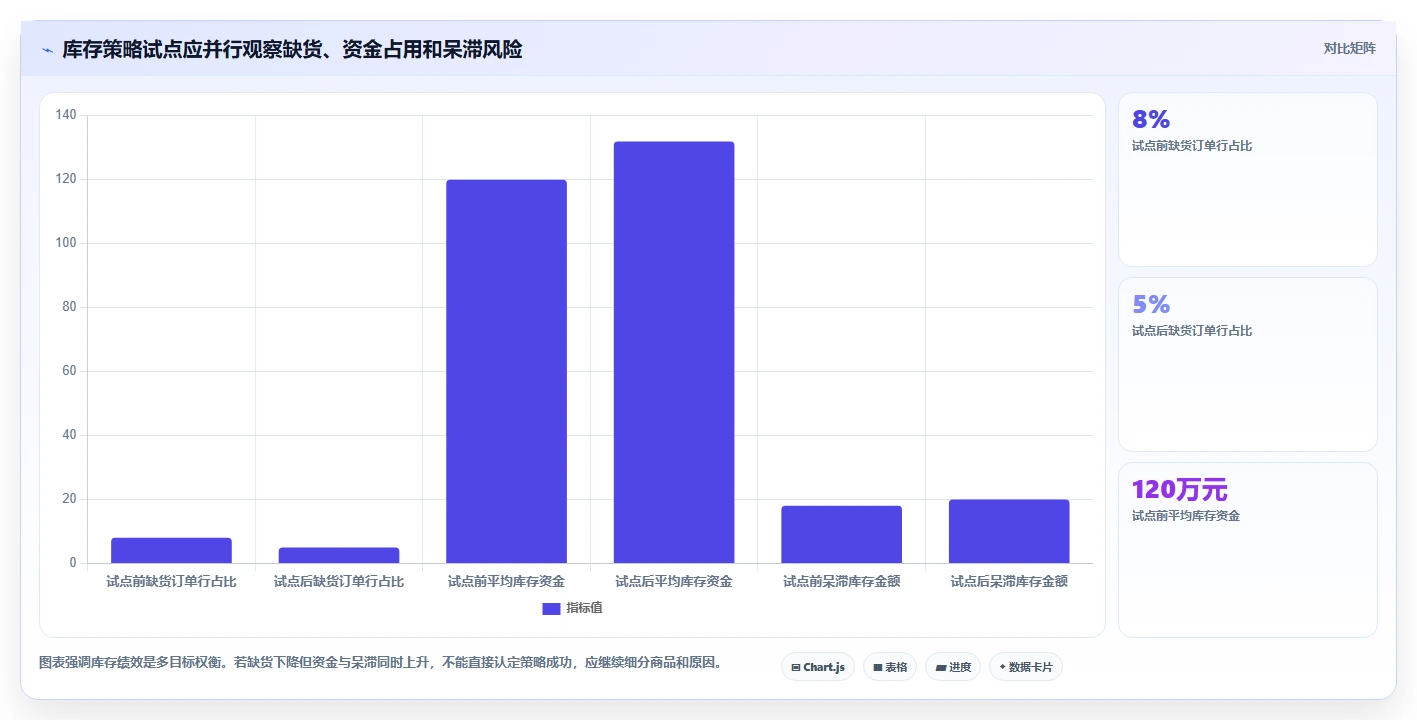Click the y-axis tick label 60
The width and height of the screenshot is (1417, 720).
pyautogui.click(x=69, y=371)
